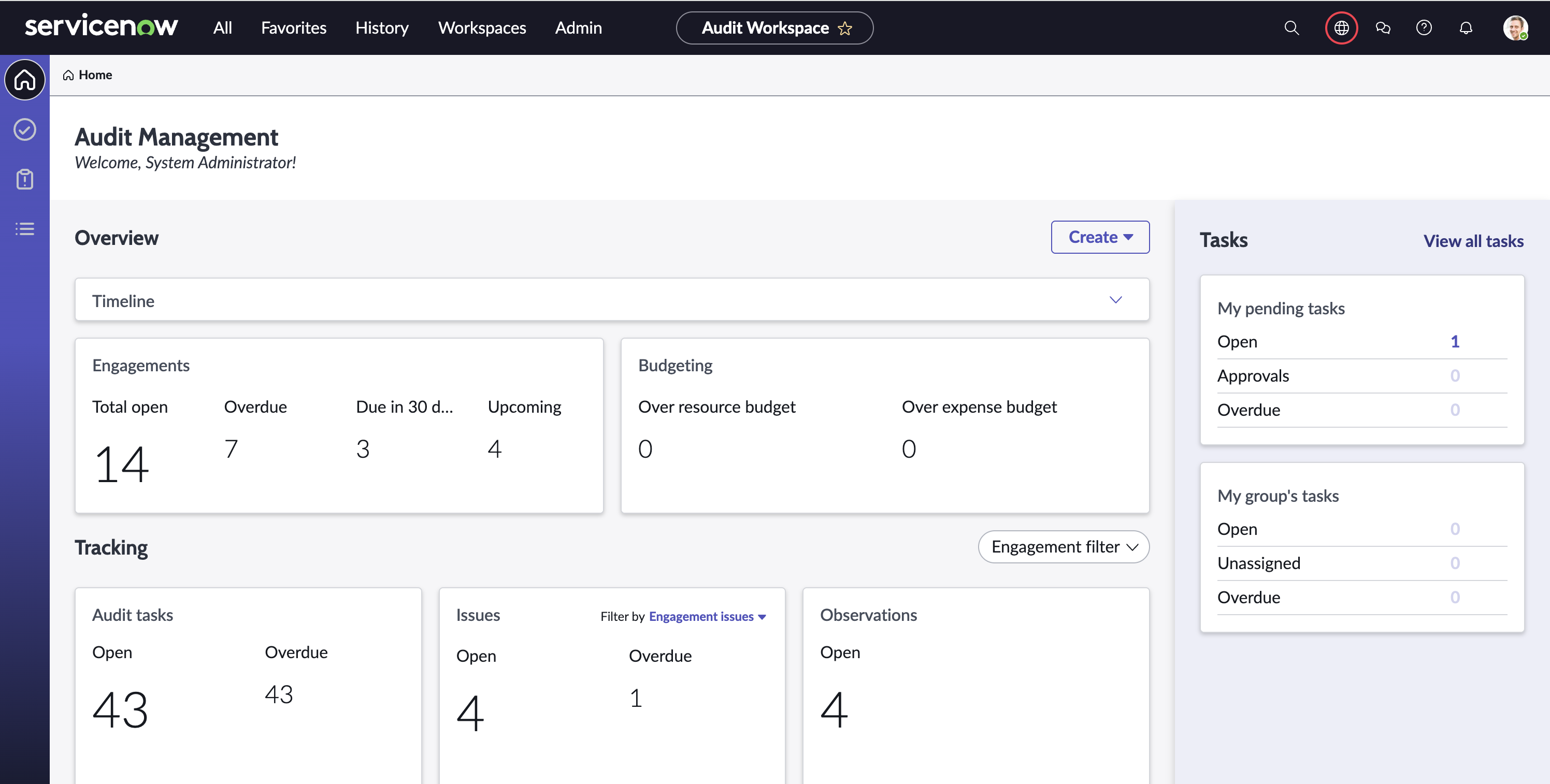Click My group's tasks Open count 0

pos(1455,529)
